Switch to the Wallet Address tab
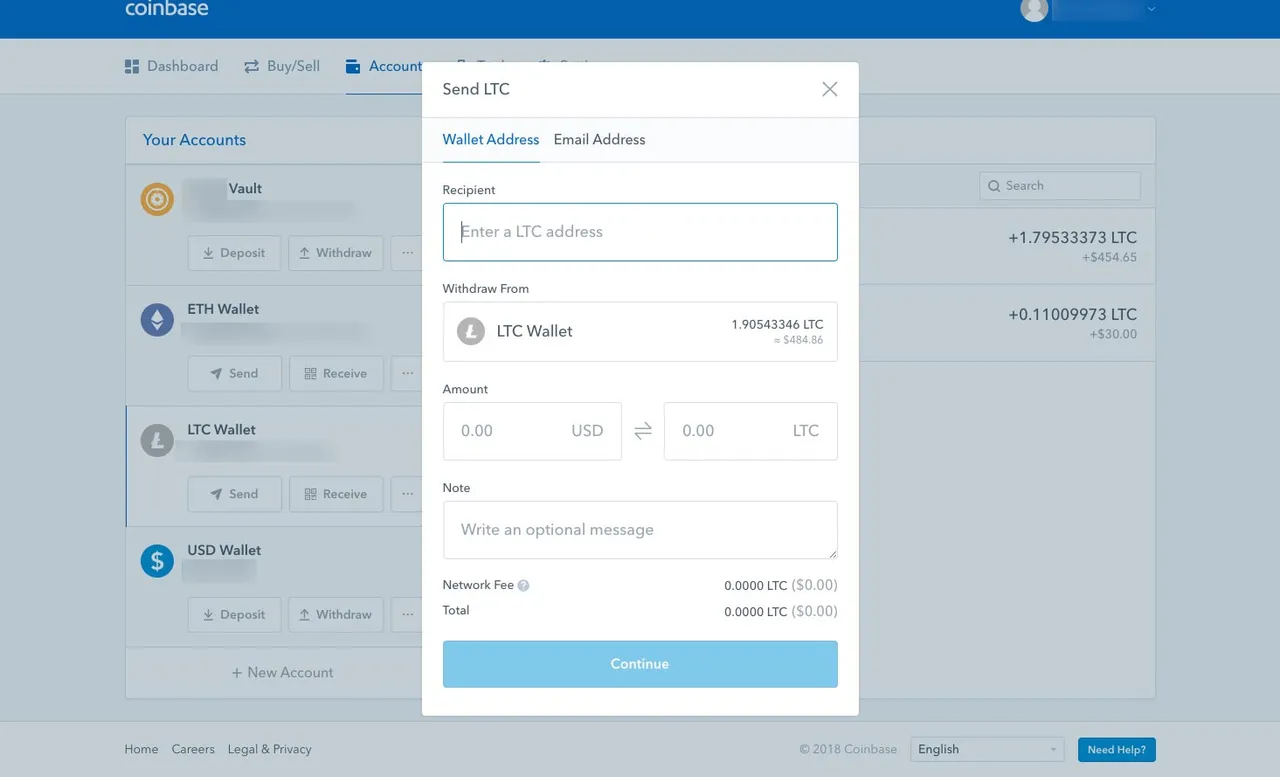Viewport: 1280px width, 777px height. tap(491, 139)
